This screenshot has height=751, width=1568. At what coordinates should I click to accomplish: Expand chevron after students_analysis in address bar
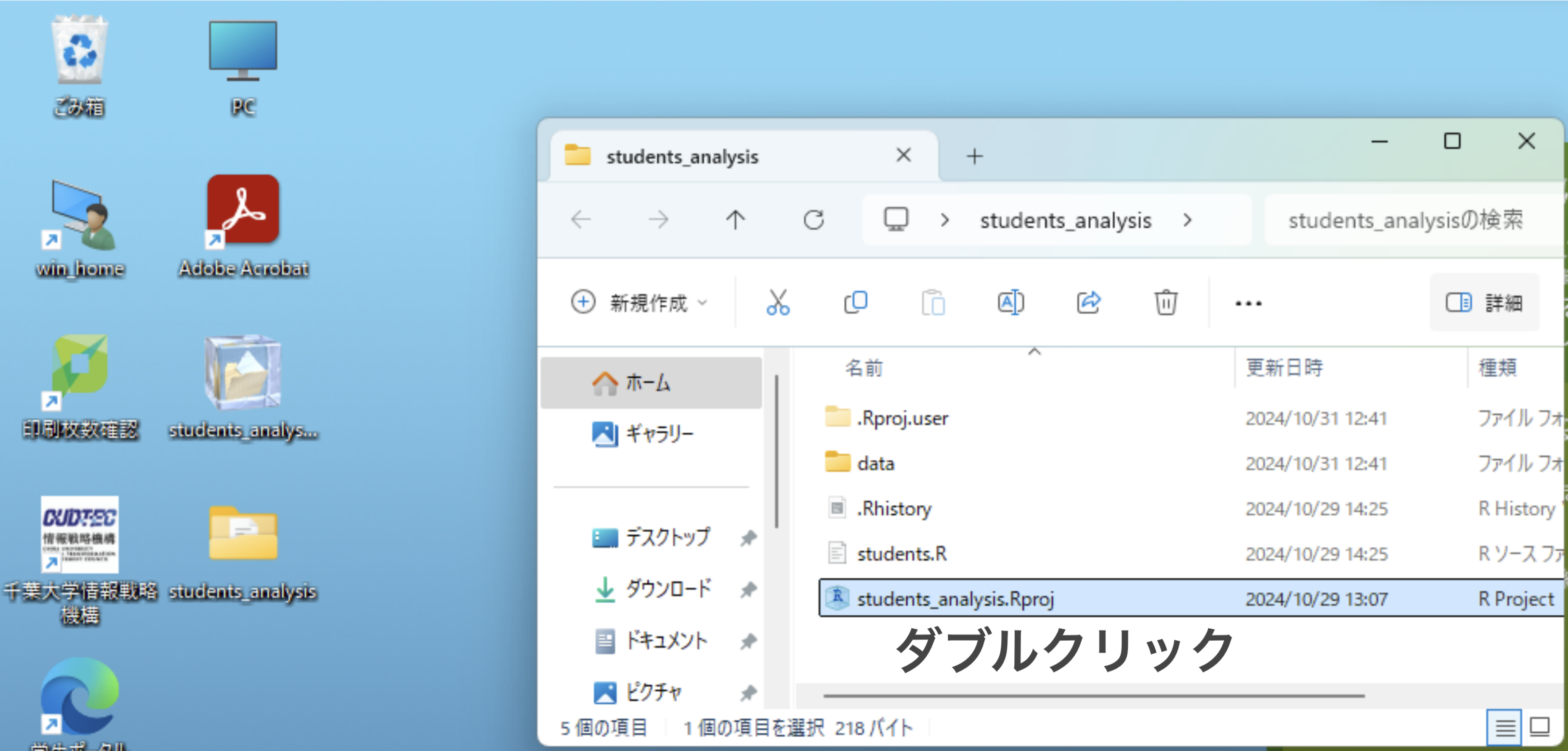[1187, 220]
